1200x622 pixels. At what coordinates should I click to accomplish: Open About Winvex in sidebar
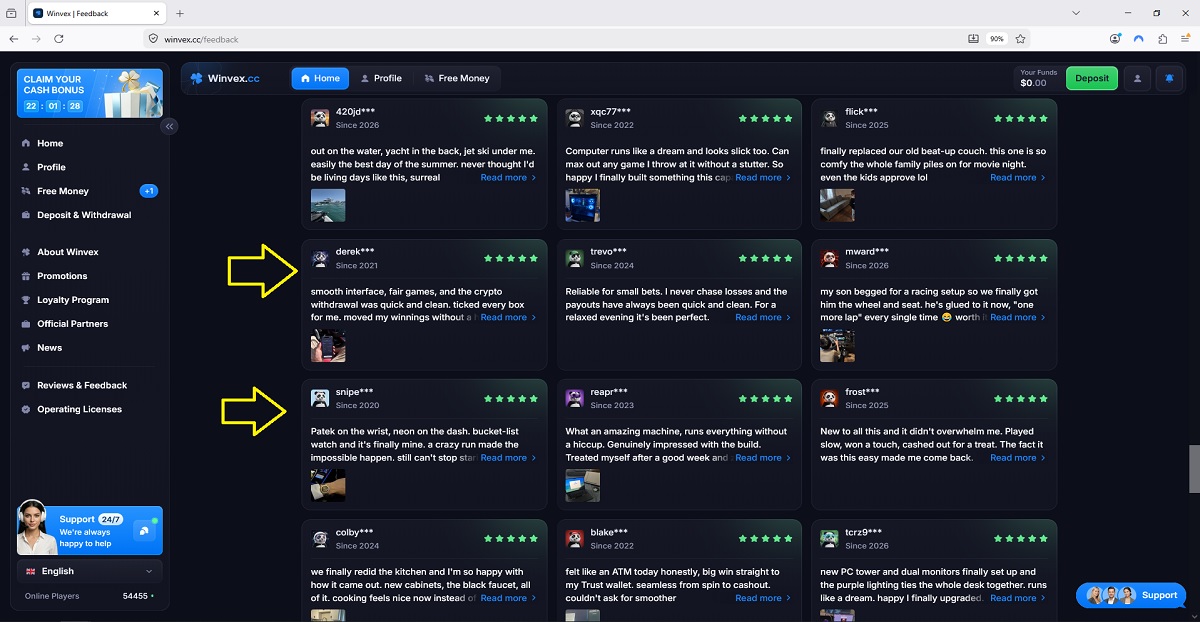pos(68,252)
